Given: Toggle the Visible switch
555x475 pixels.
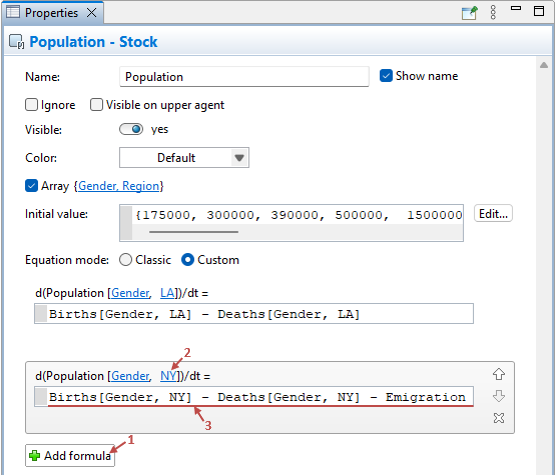Looking at the screenshot, I should pyautogui.click(x=131, y=129).
